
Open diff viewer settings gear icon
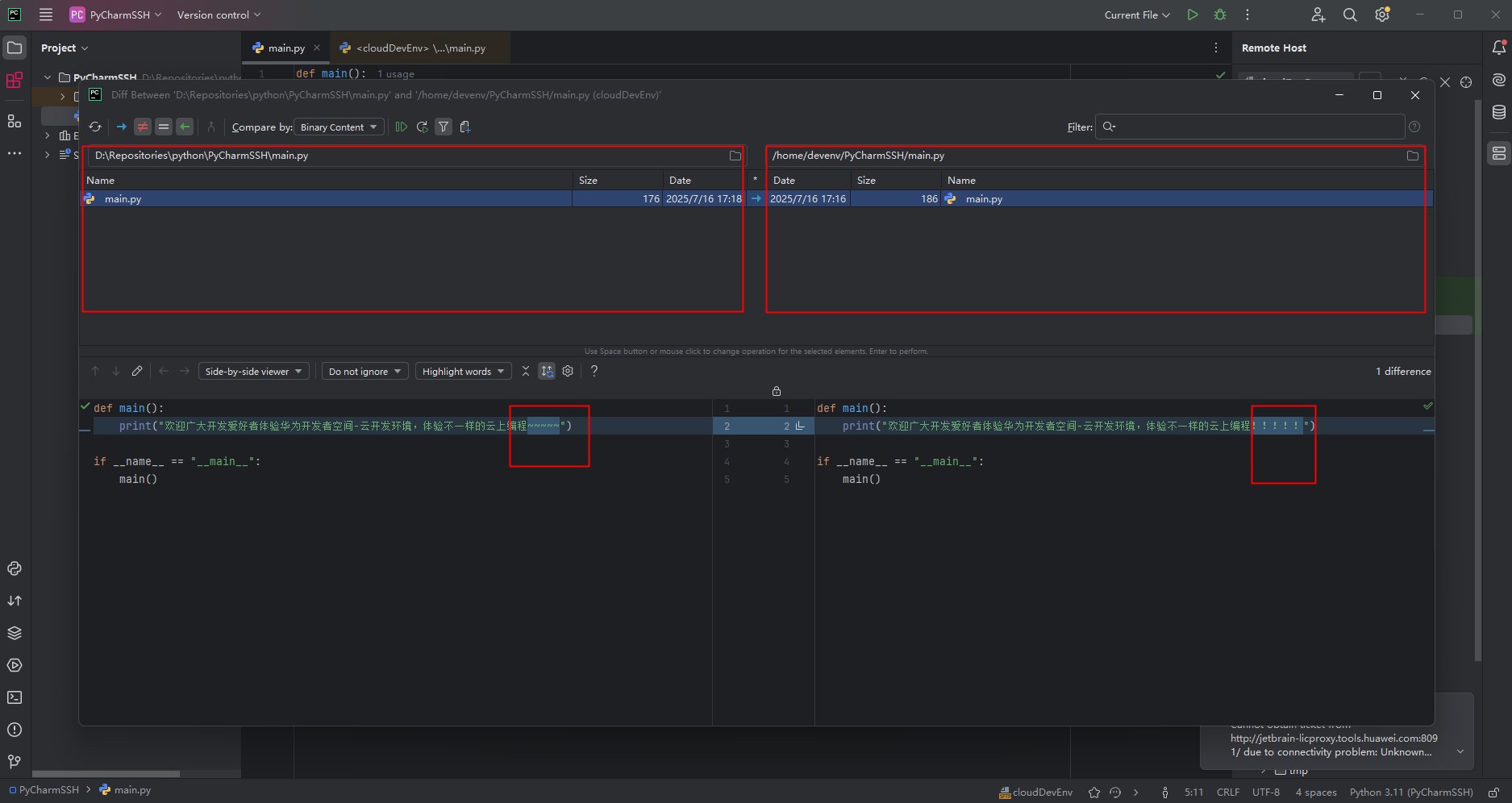[568, 371]
